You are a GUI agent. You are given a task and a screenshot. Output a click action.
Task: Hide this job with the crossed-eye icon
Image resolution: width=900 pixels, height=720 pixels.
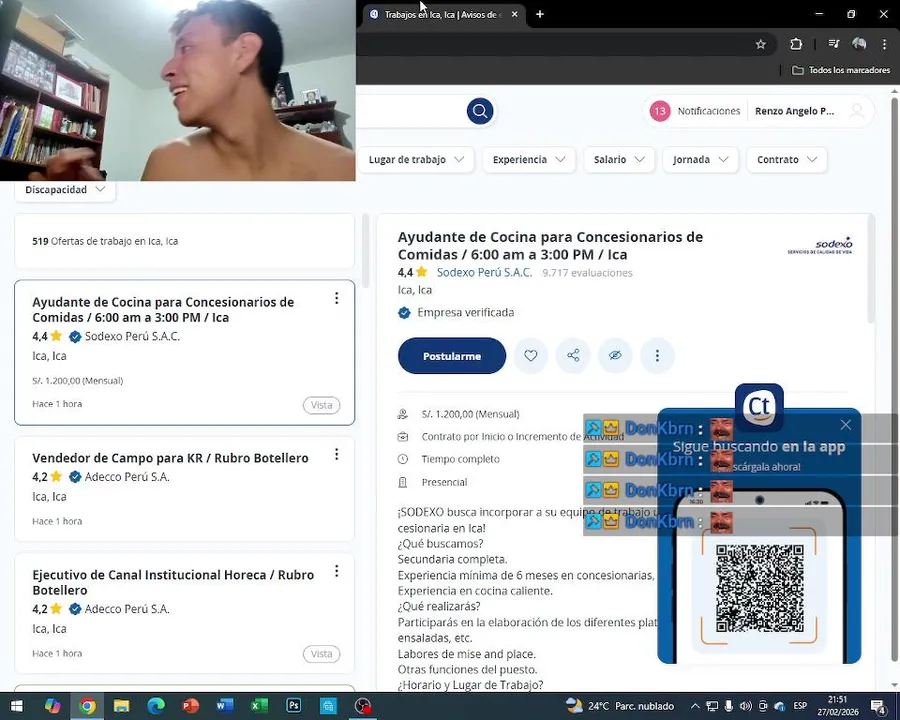point(615,355)
